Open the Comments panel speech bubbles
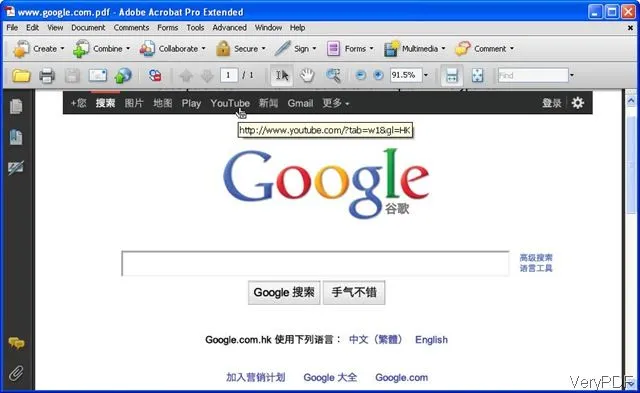Image resolution: width=640 pixels, height=393 pixels. [16, 343]
